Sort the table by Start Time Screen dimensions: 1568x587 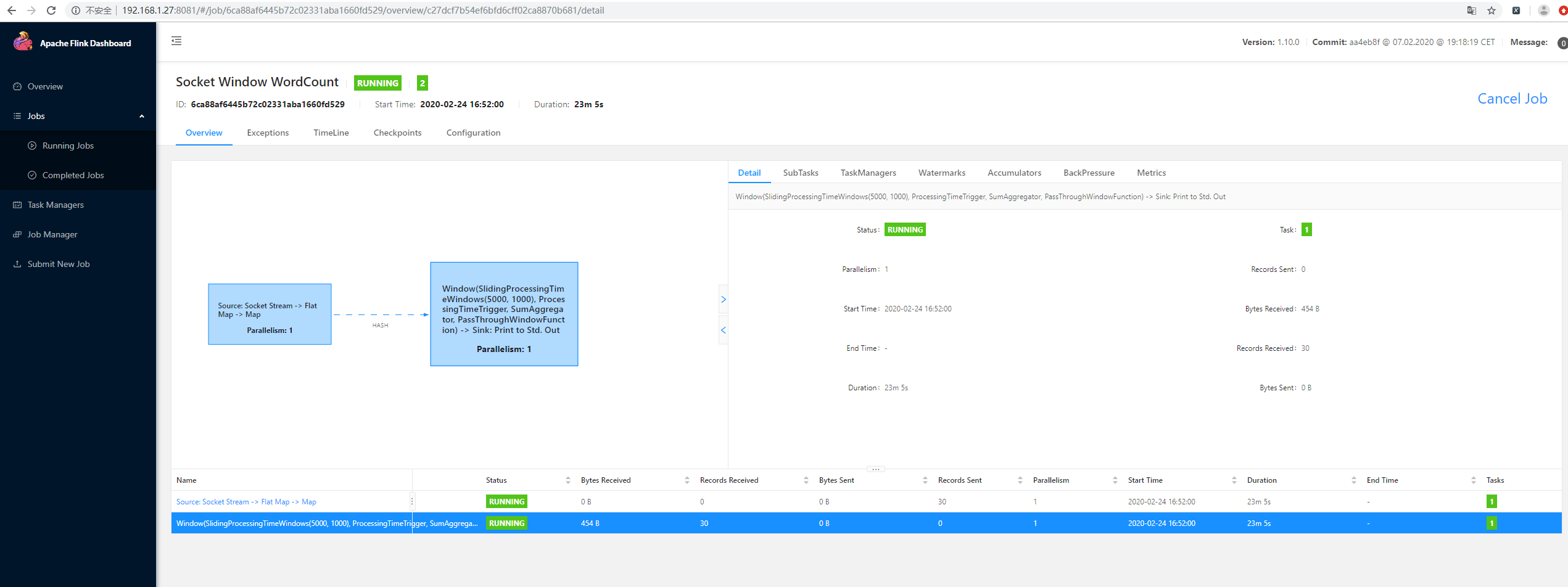1234,480
